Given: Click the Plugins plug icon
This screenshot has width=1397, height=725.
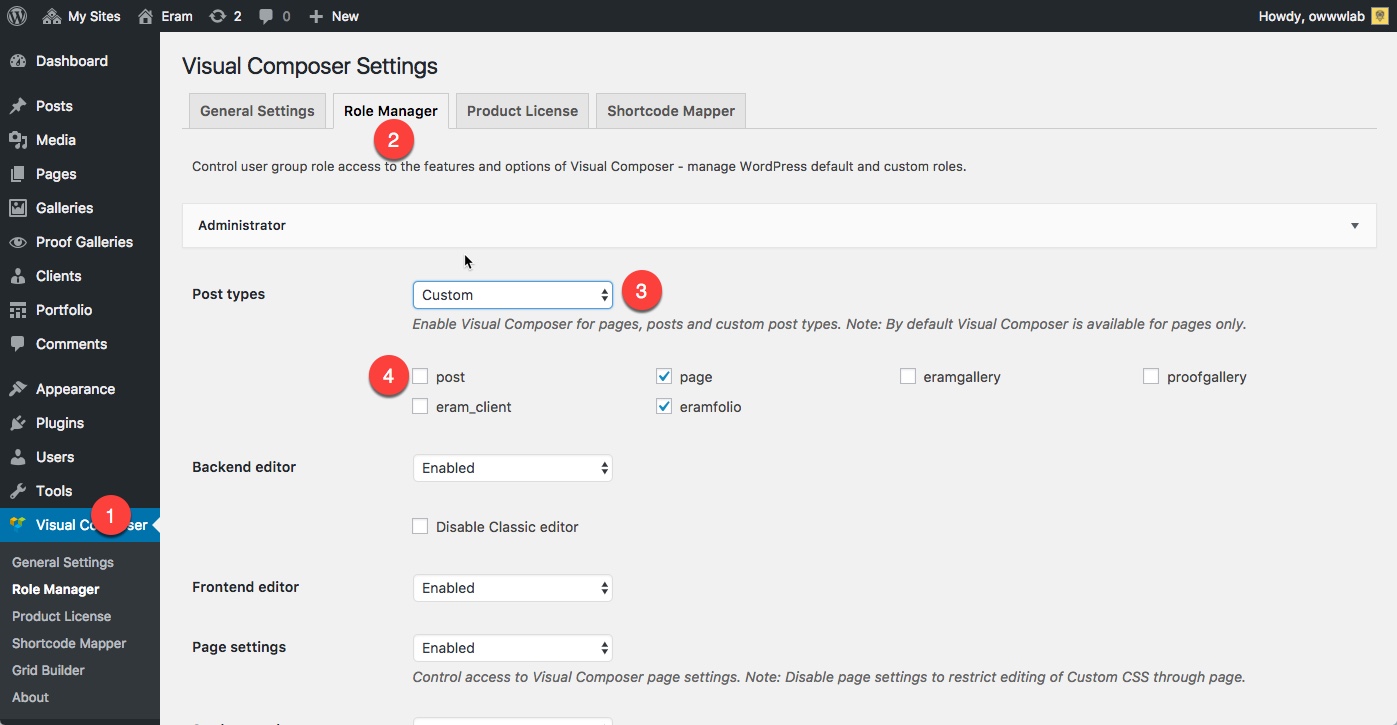Looking at the screenshot, I should [x=18, y=423].
